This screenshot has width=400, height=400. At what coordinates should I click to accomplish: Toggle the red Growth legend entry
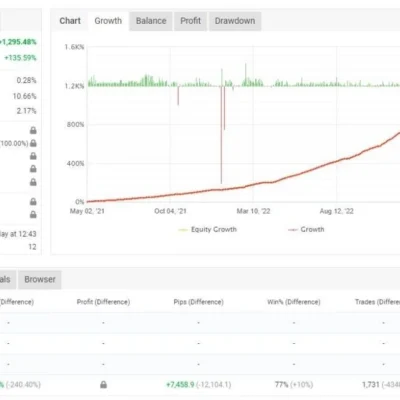[x=306, y=229]
